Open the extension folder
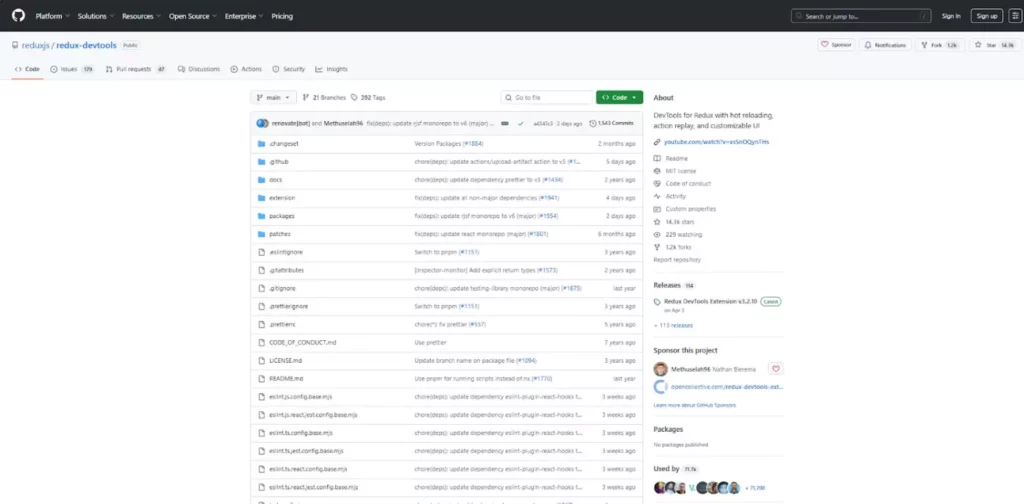 (282, 198)
